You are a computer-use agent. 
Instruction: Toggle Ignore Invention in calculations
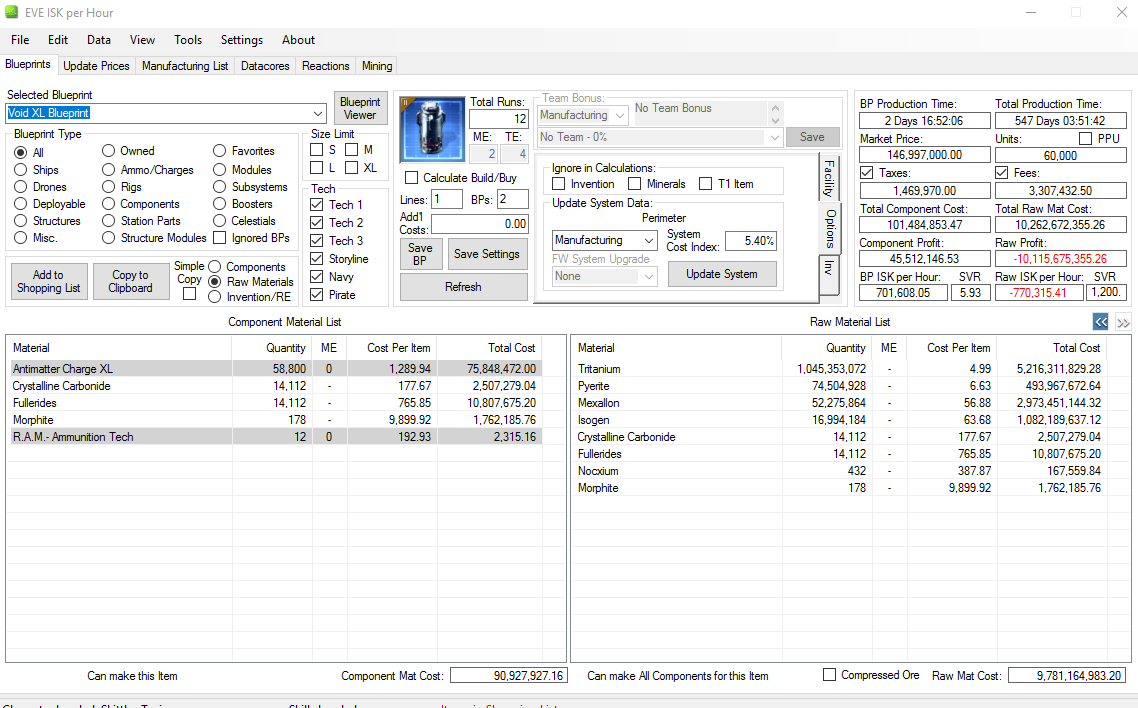pyautogui.click(x=559, y=184)
